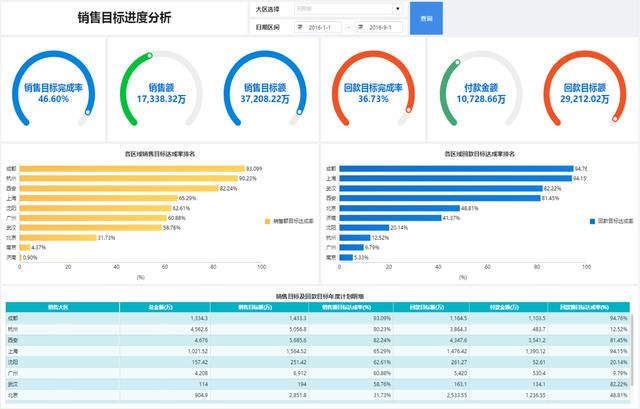
Task: Click the 销售额 gauge green handle
Action: (x=150, y=56)
